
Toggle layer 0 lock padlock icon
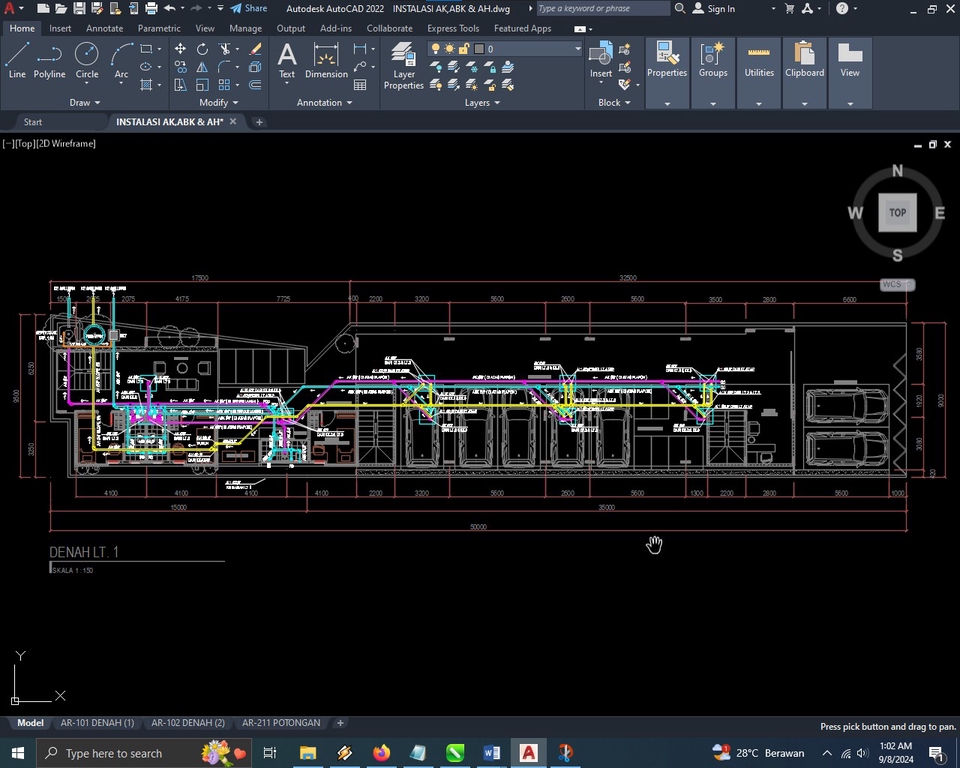(464, 48)
